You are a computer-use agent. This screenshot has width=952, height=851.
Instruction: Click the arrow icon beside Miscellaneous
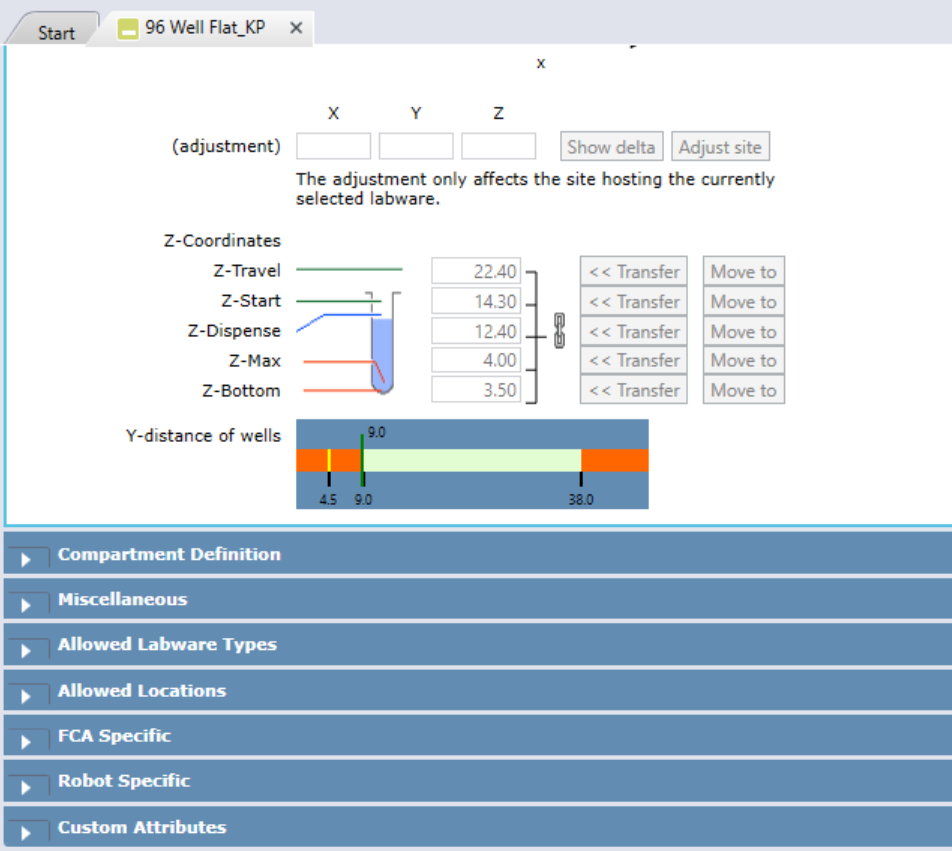(28, 604)
